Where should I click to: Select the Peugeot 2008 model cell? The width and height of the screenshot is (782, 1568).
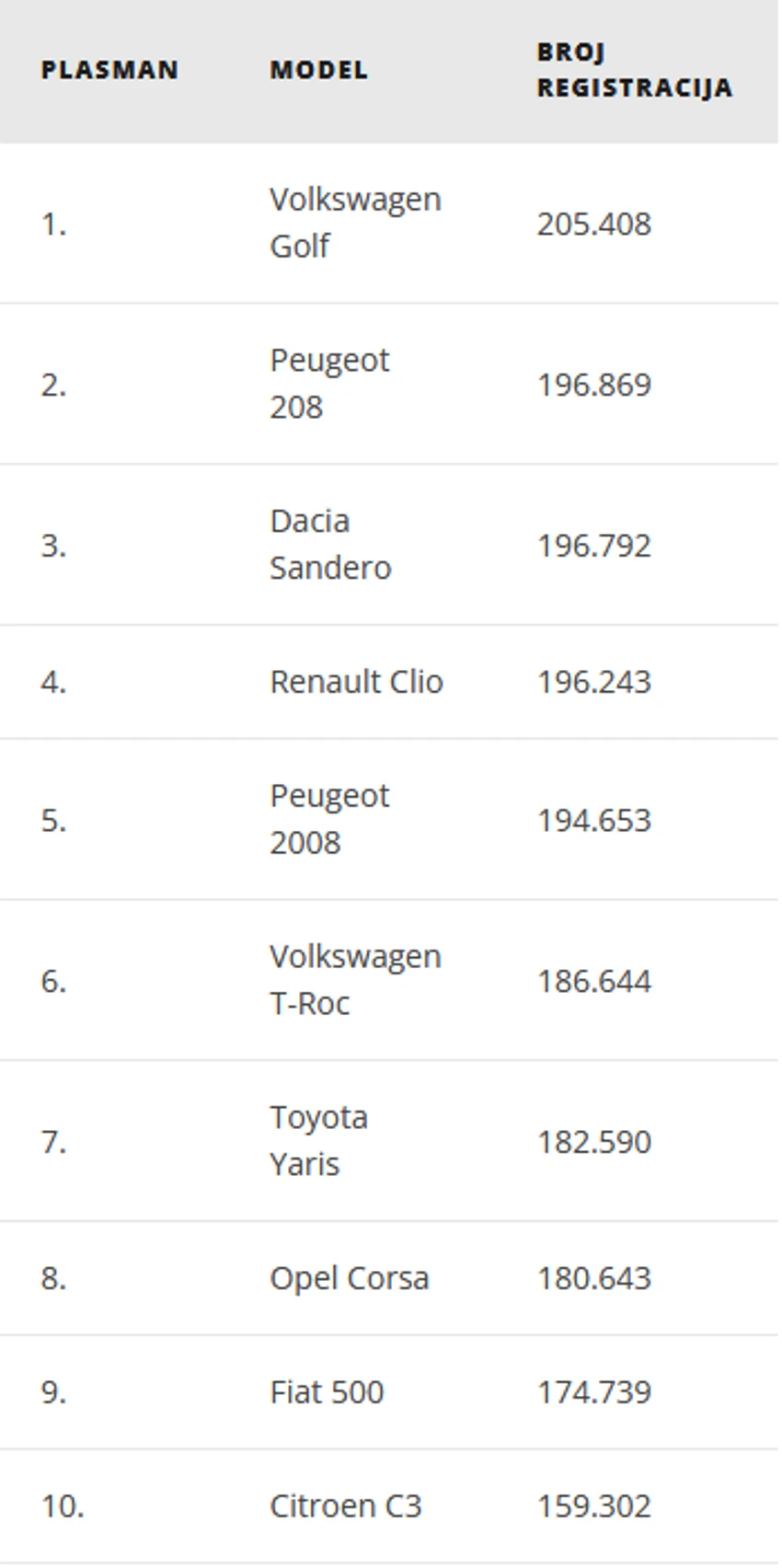click(x=329, y=819)
